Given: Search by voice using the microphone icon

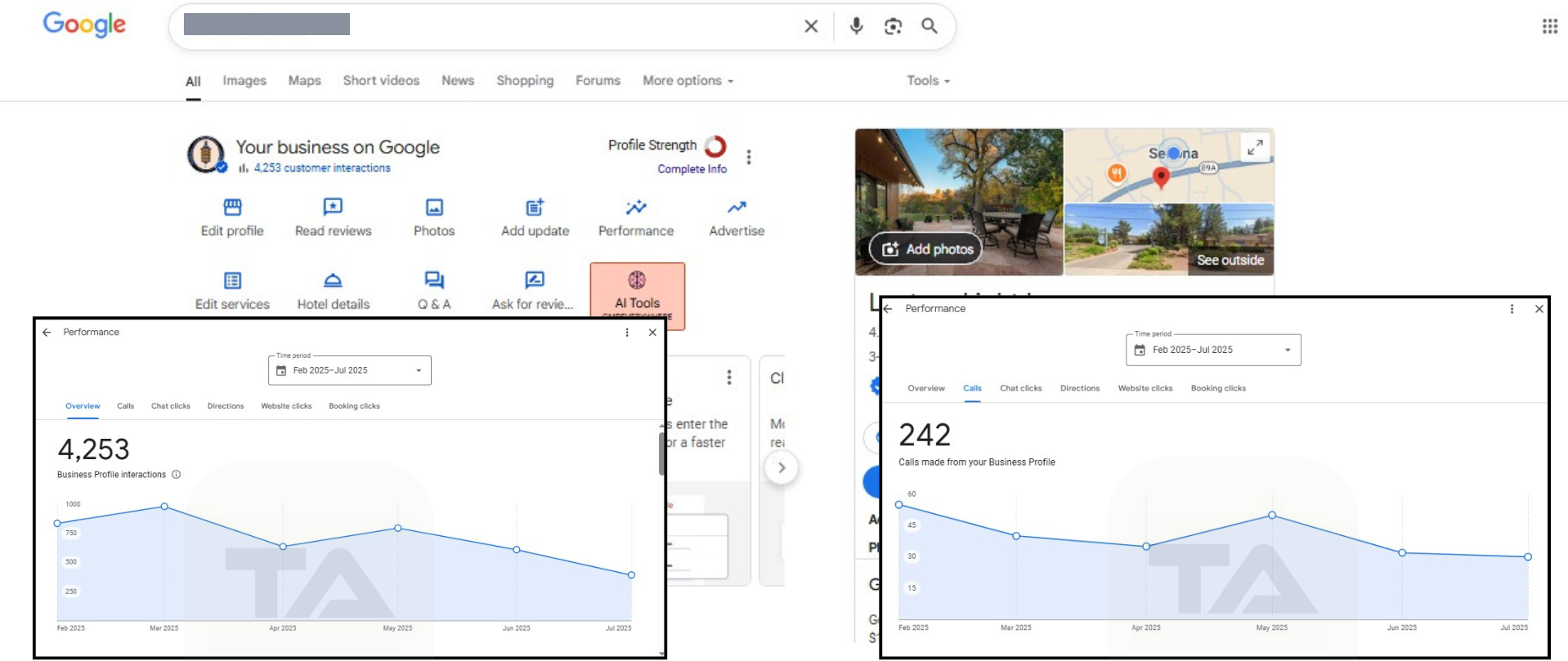Looking at the screenshot, I should point(856,26).
